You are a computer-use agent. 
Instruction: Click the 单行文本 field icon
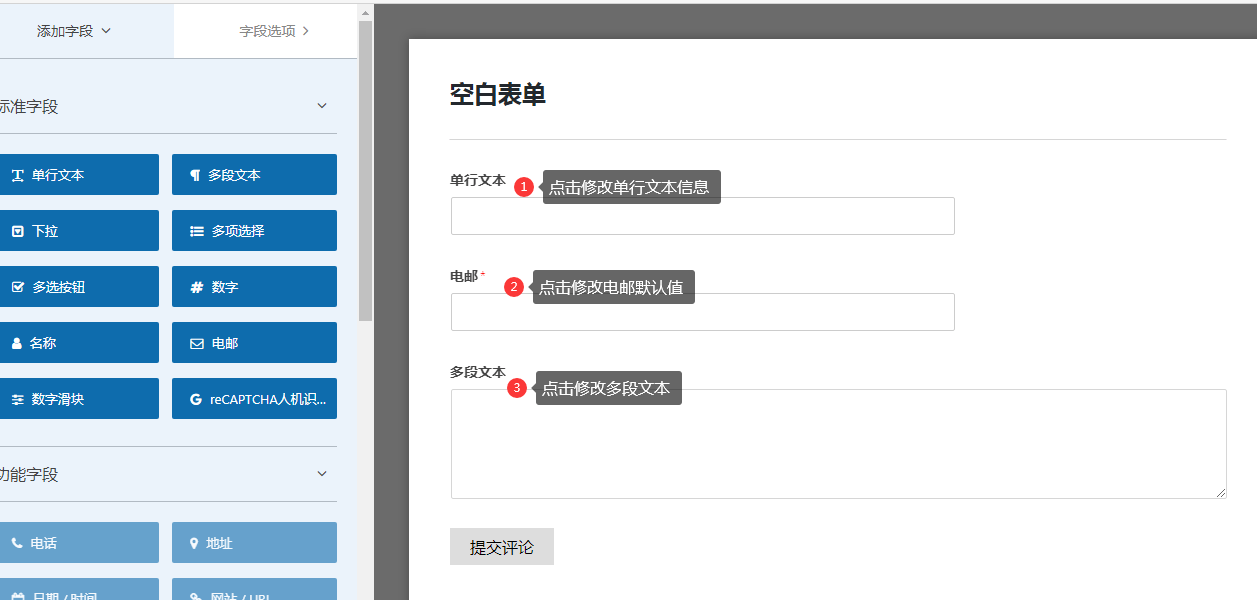pyautogui.click(x=18, y=175)
